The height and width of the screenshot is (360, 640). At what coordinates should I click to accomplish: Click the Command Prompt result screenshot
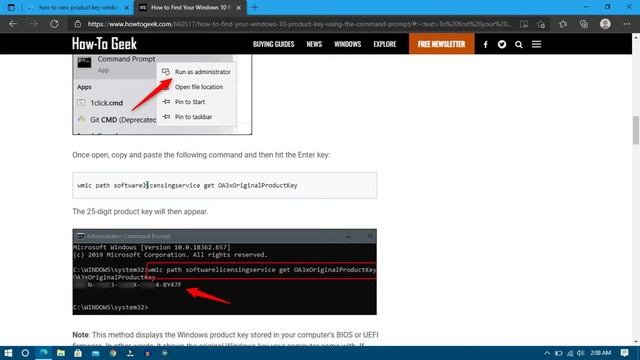[224, 271]
